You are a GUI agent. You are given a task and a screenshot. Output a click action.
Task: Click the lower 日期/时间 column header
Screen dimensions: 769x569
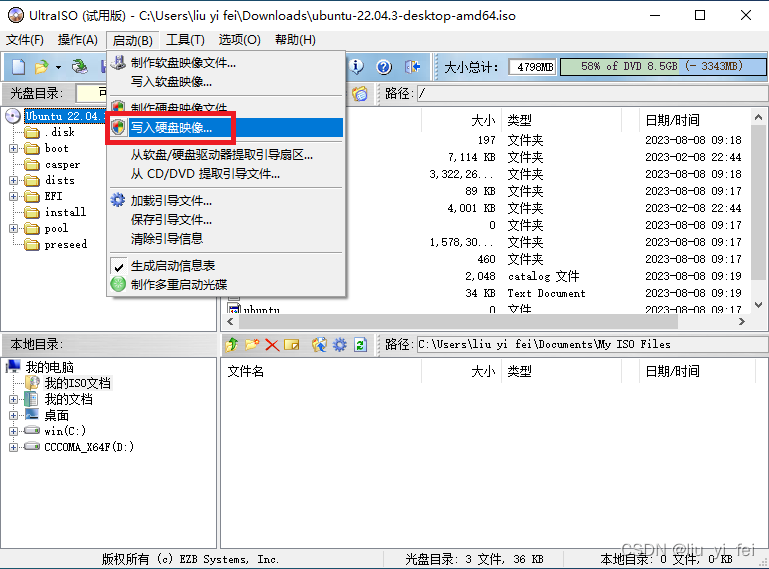tap(697, 371)
